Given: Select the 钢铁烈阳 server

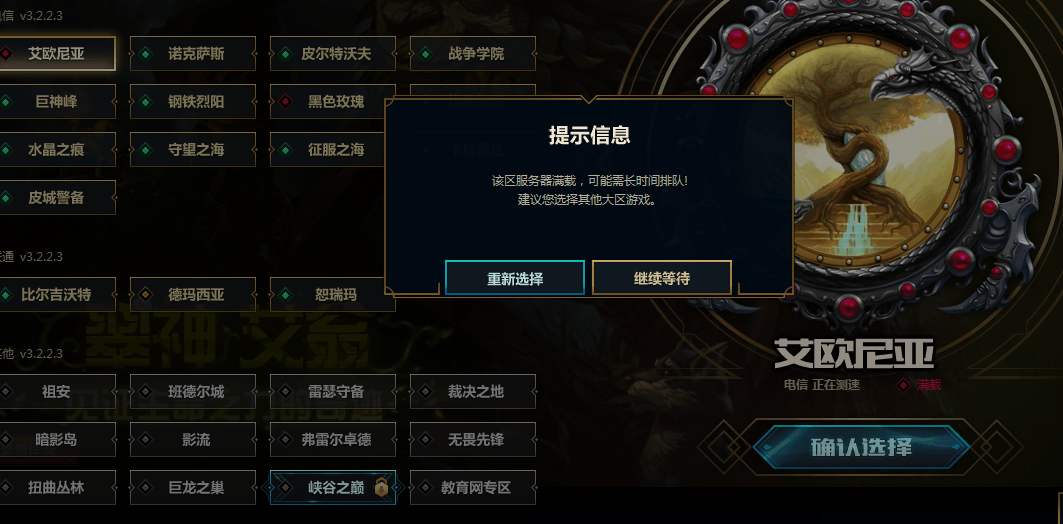Looking at the screenshot, I should (x=193, y=102).
